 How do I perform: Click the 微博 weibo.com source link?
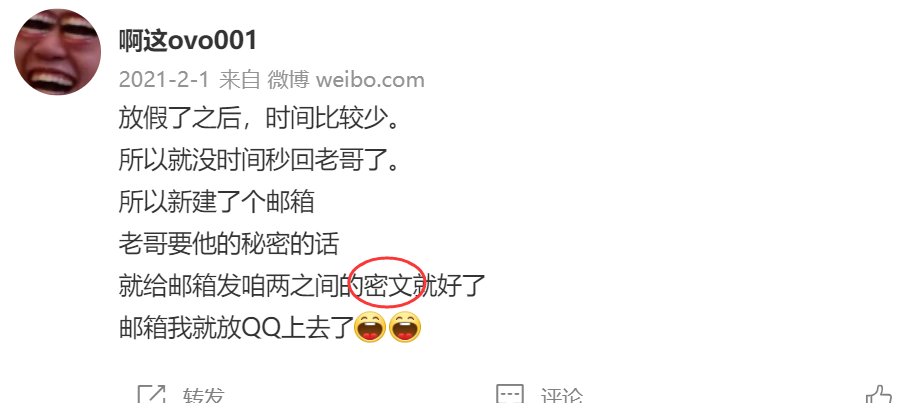click(346, 80)
